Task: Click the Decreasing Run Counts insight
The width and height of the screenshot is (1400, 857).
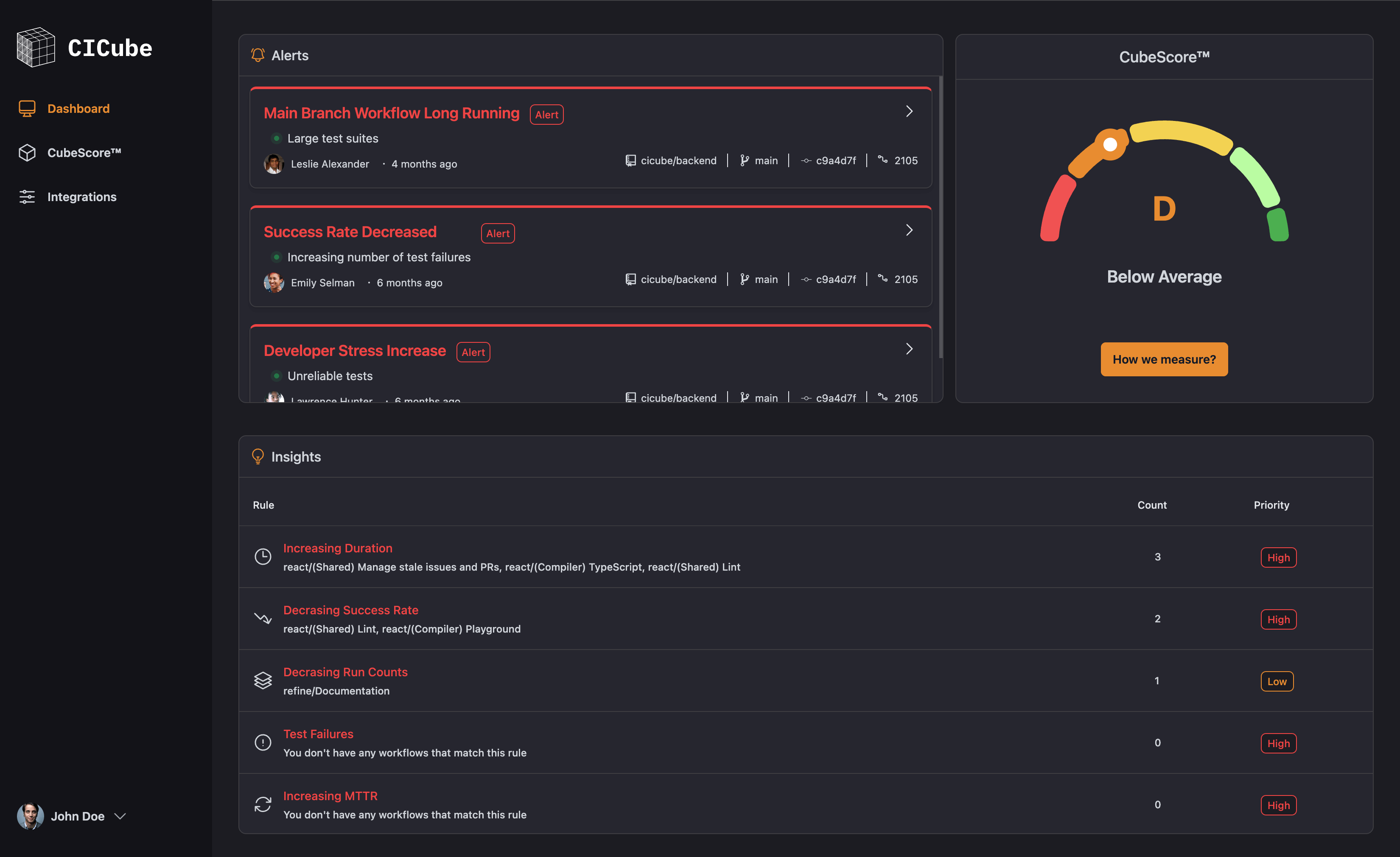Action: [x=344, y=672]
